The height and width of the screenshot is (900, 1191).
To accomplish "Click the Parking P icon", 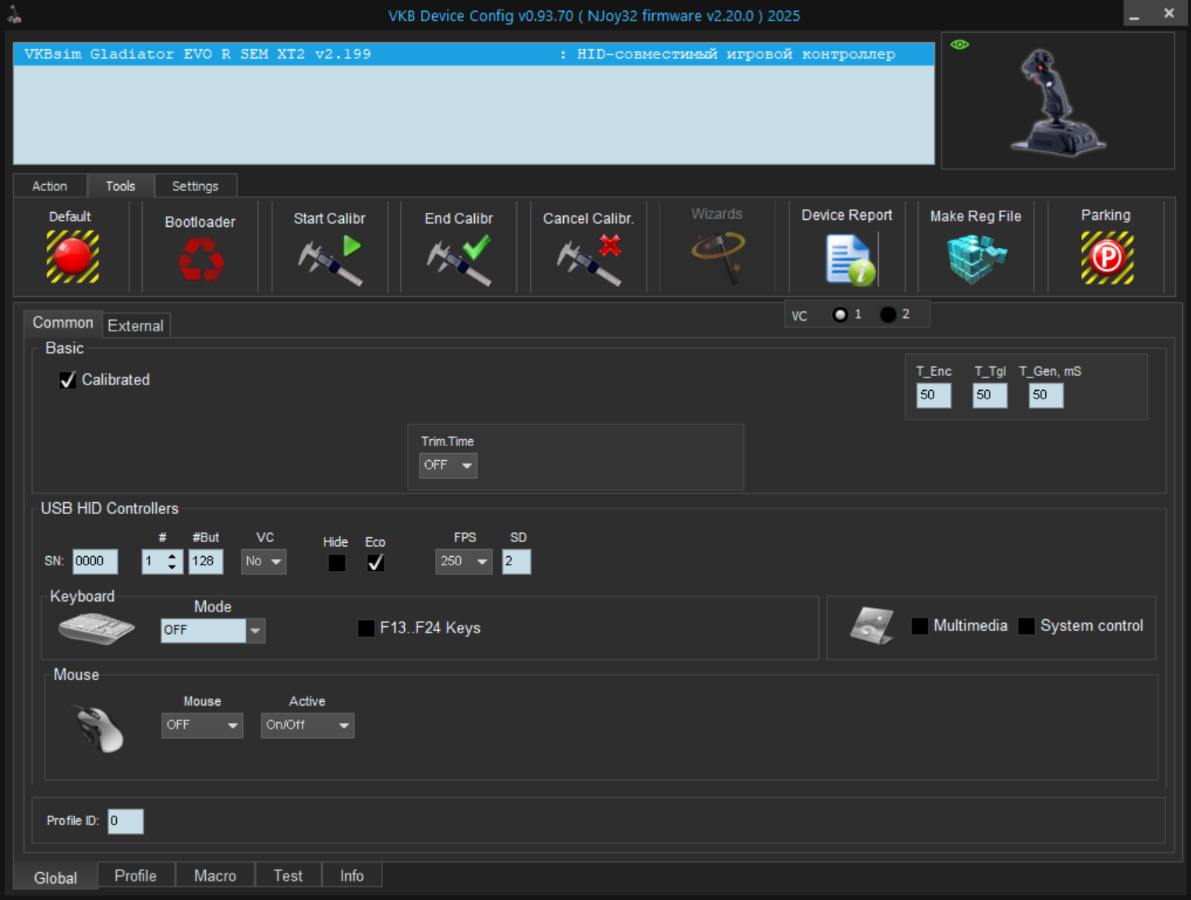I will [1107, 257].
